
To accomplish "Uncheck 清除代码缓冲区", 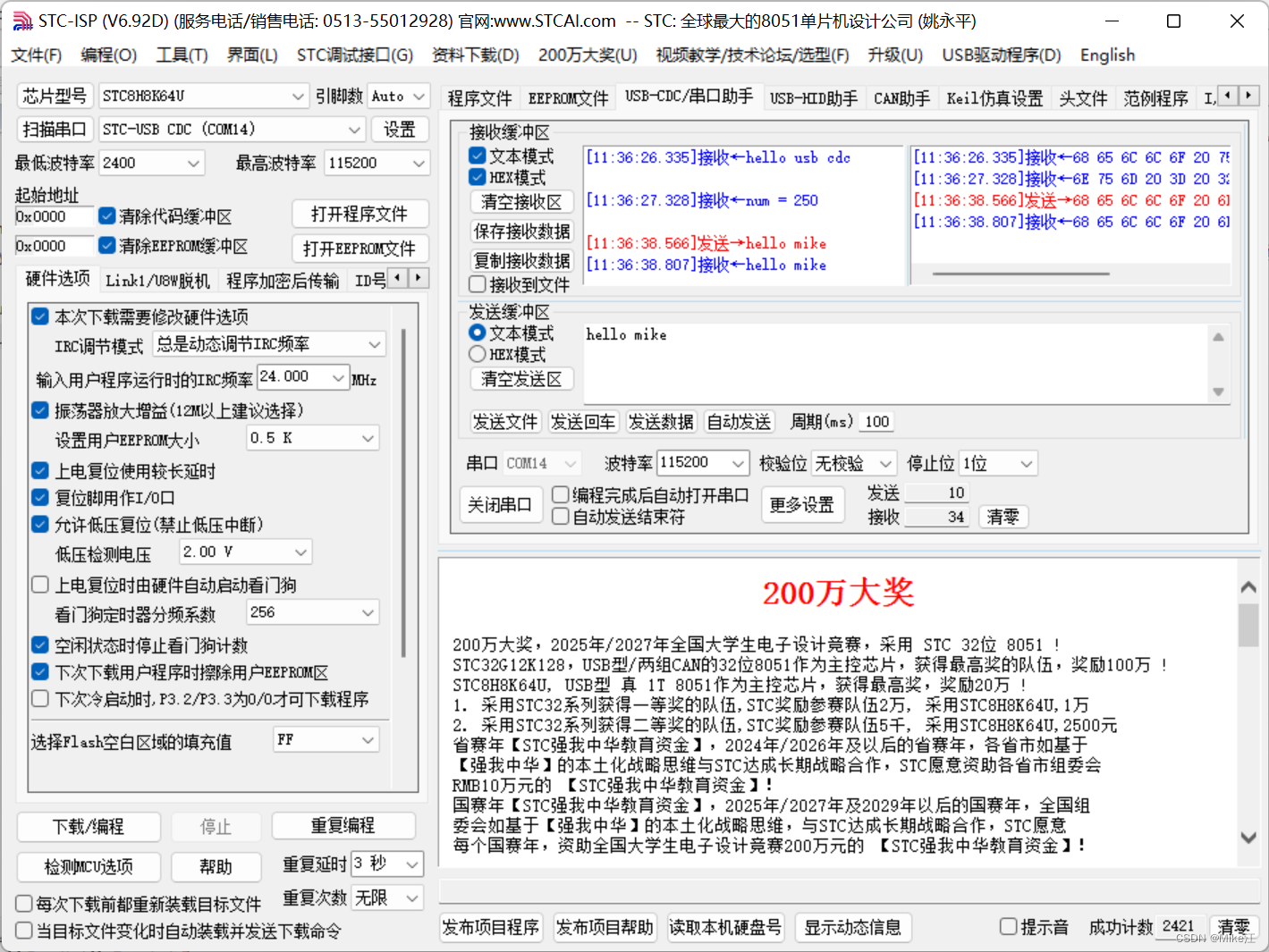I will pyautogui.click(x=107, y=215).
